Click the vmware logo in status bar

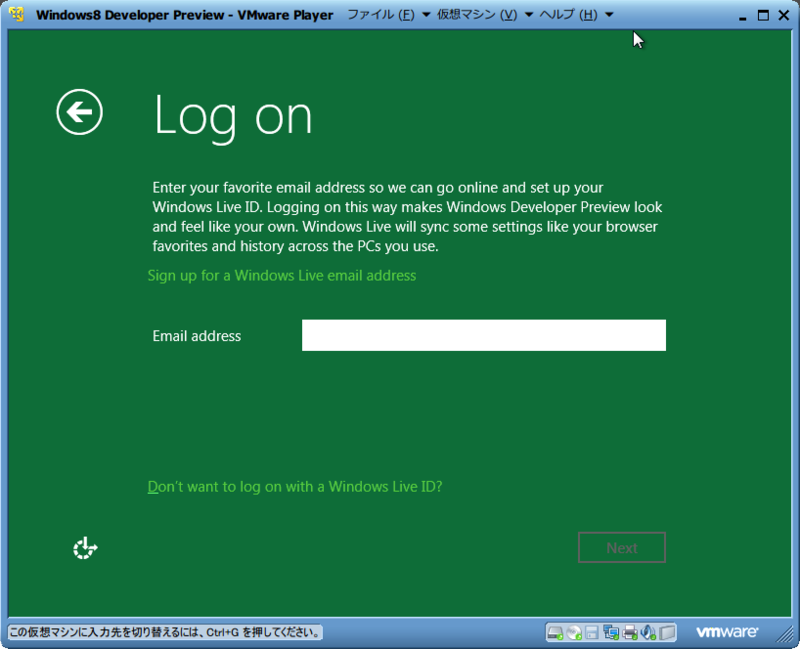tap(727, 632)
